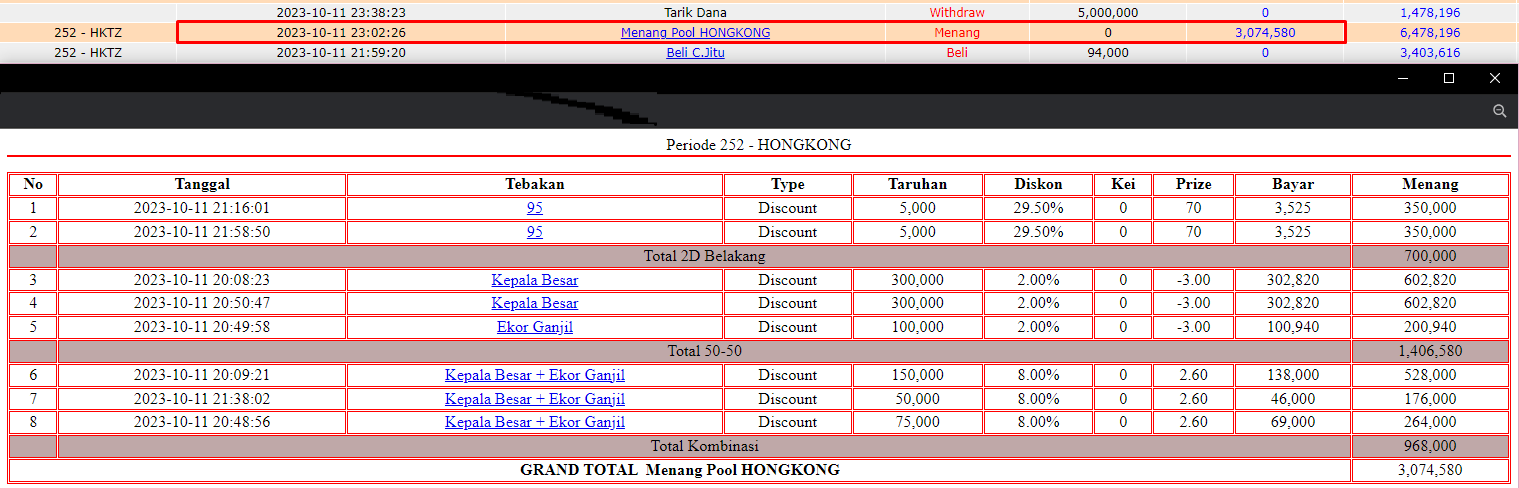Open the 95 link in row 1

tap(535, 208)
